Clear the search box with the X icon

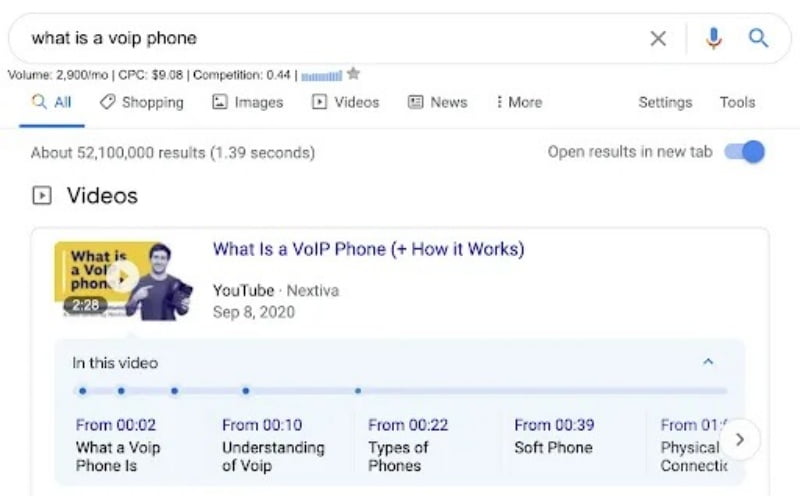pyautogui.click(x=658, y=39)
